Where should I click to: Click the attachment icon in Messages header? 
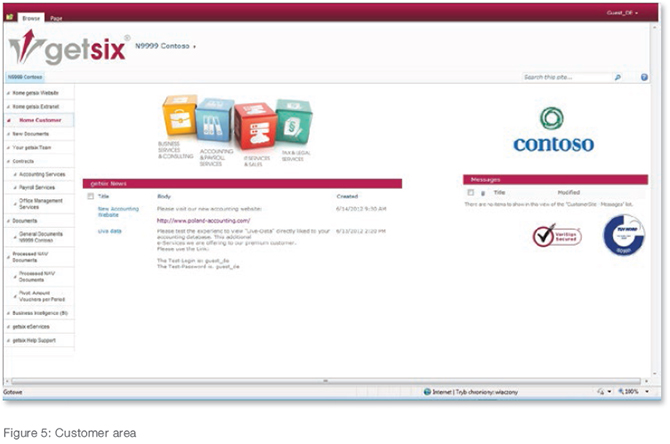(483, 193)
